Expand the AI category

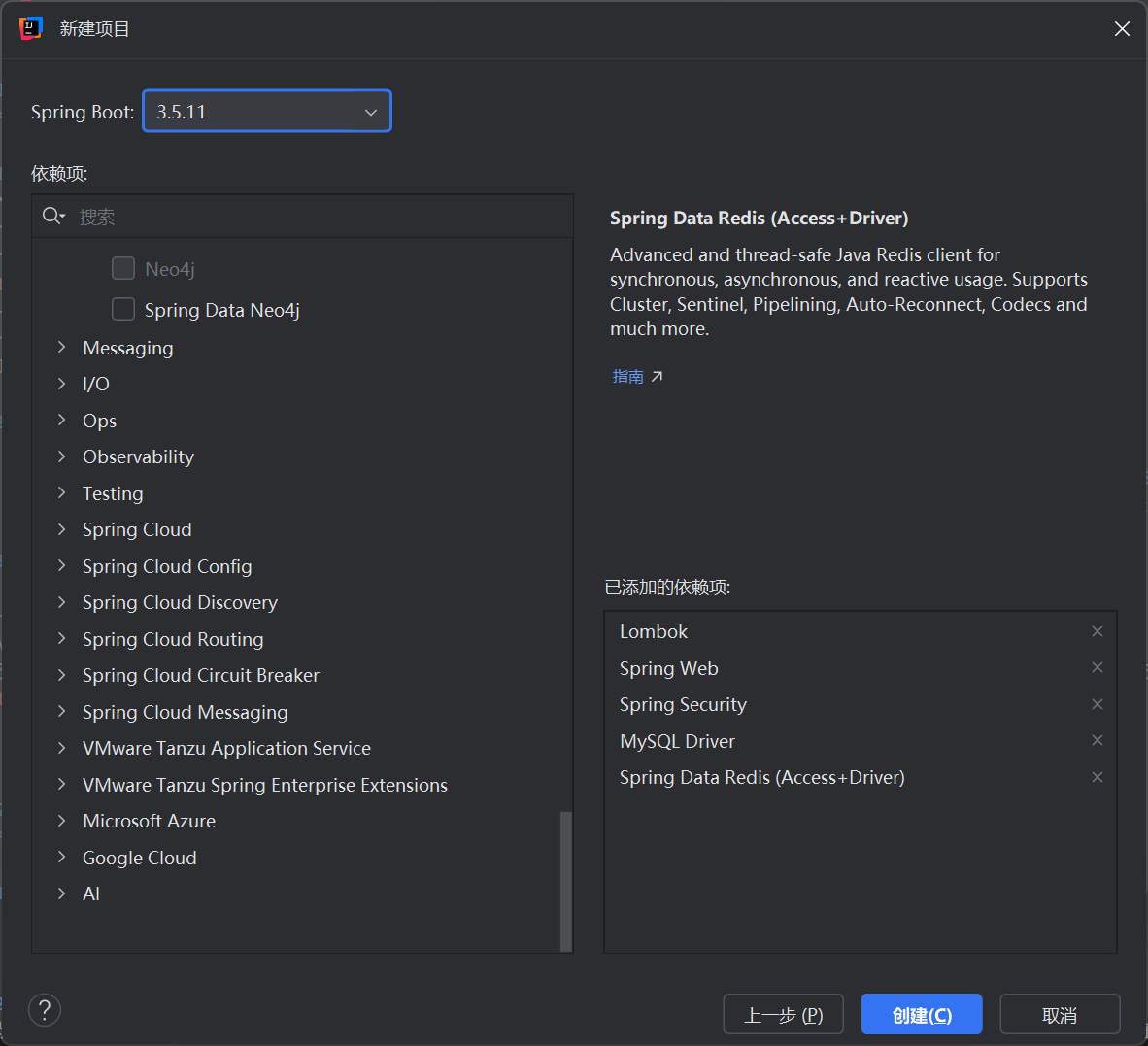[61, 894]
